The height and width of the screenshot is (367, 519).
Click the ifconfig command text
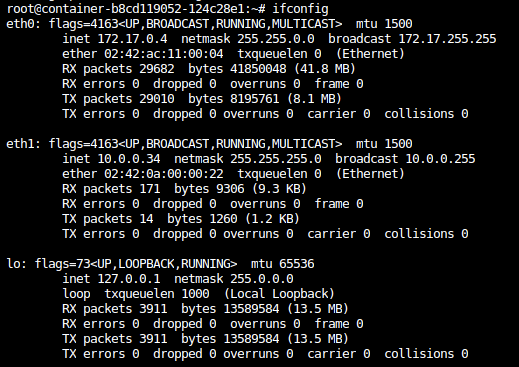click(300, 9)
